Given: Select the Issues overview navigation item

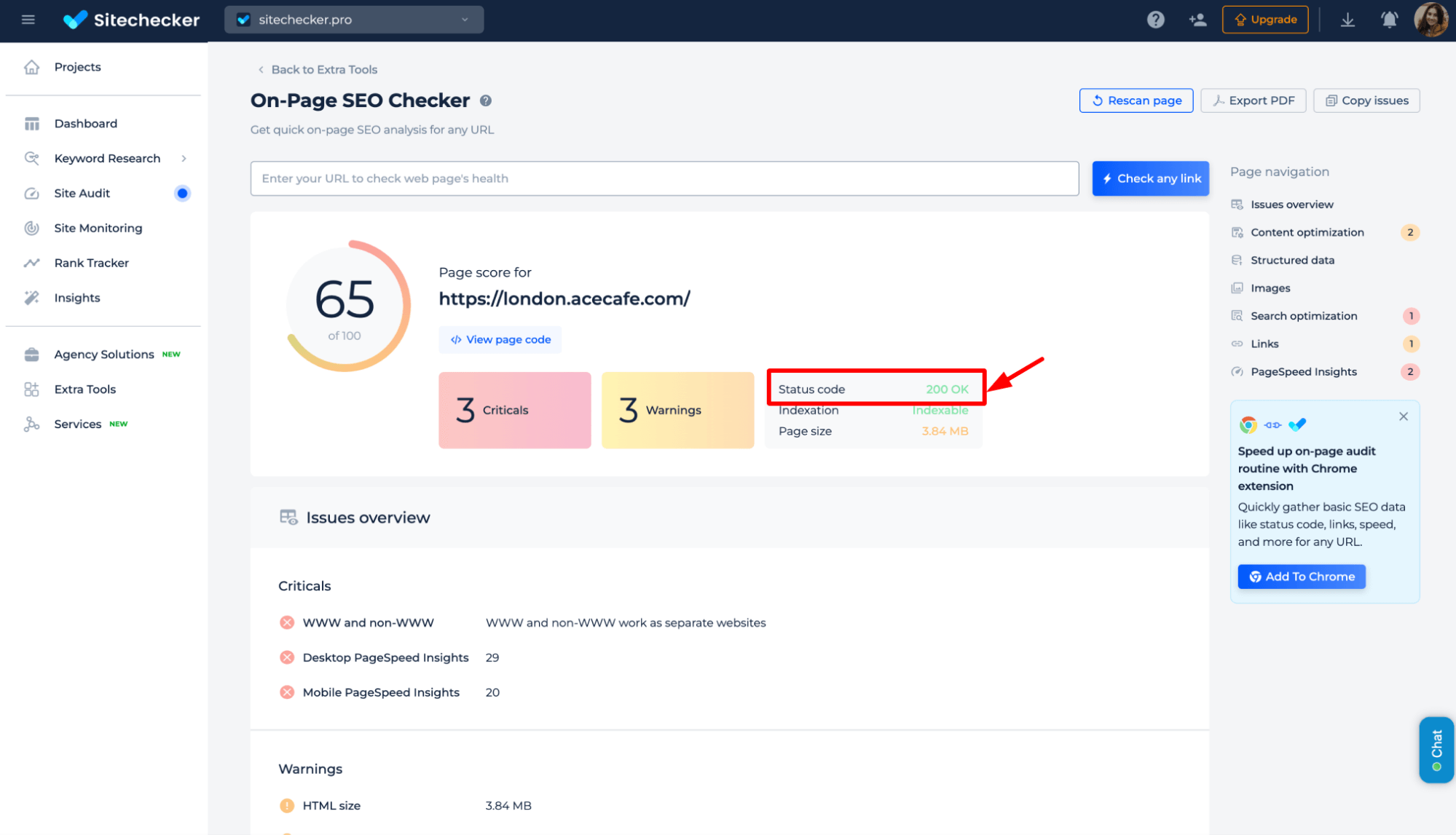Looking at the screenshot, I should pyautogui.click(x=1292, y=204).
